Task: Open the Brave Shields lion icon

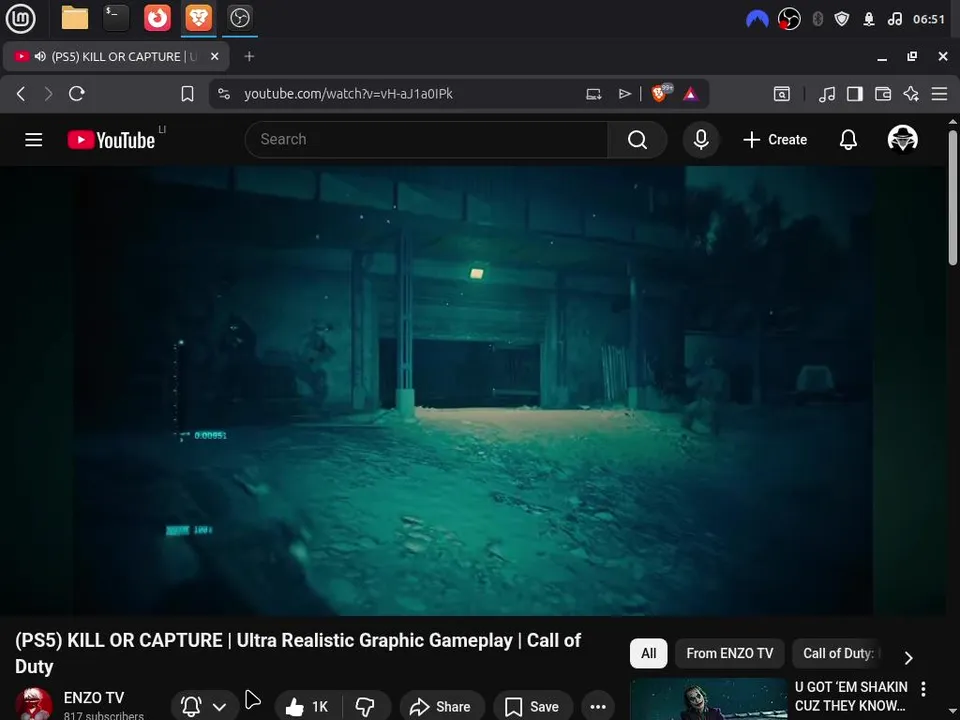Action: [x=661, y=93]
